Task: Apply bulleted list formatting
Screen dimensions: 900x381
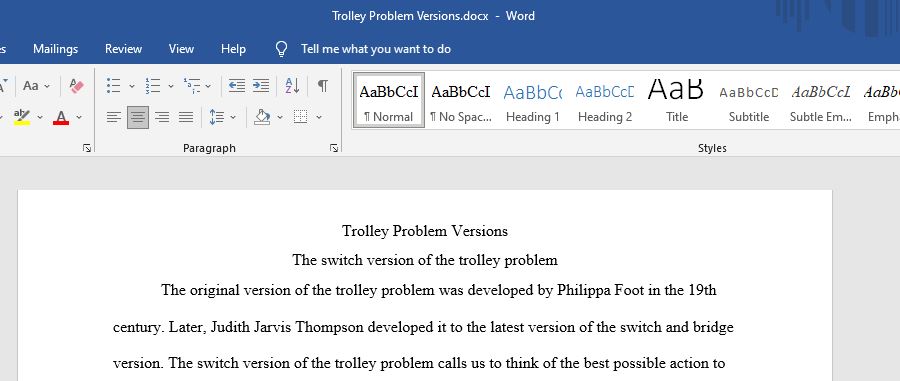Action: pos(114,86)
